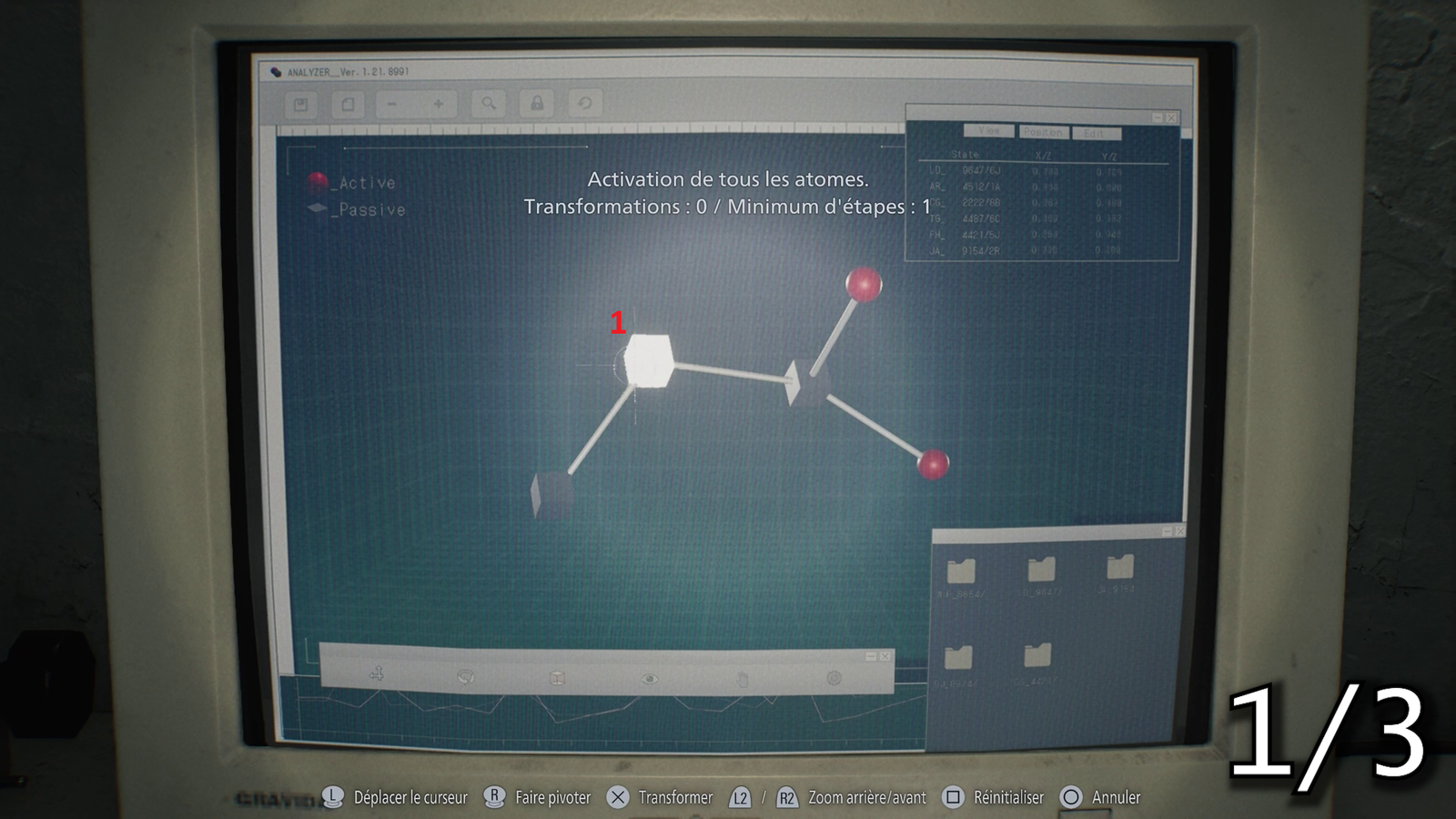The width and height of the screenshot is (1456, 819).
Task: Open the JA_9154 folder
Action: point(1119,569)
